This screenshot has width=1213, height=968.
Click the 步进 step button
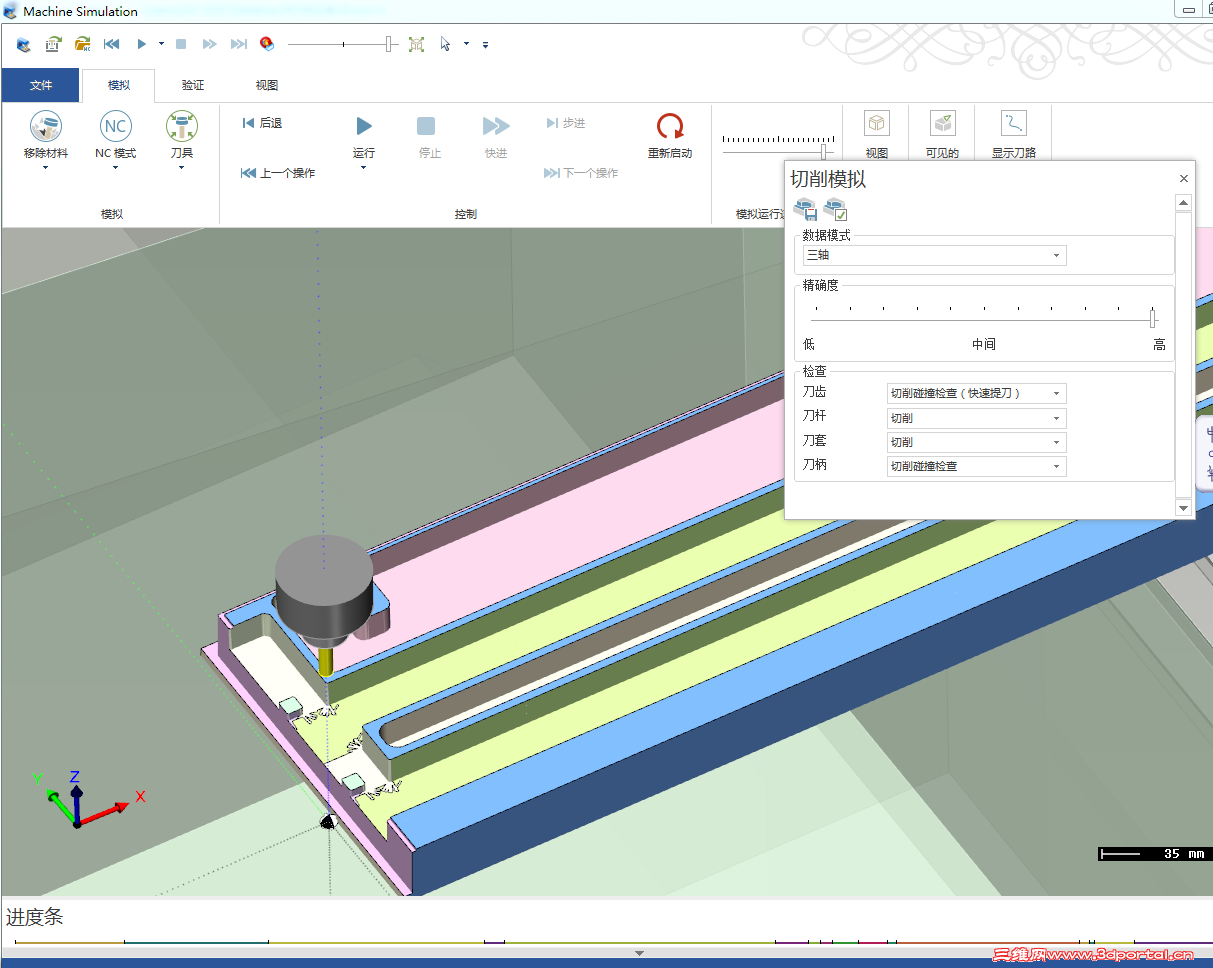coord(566,123)
